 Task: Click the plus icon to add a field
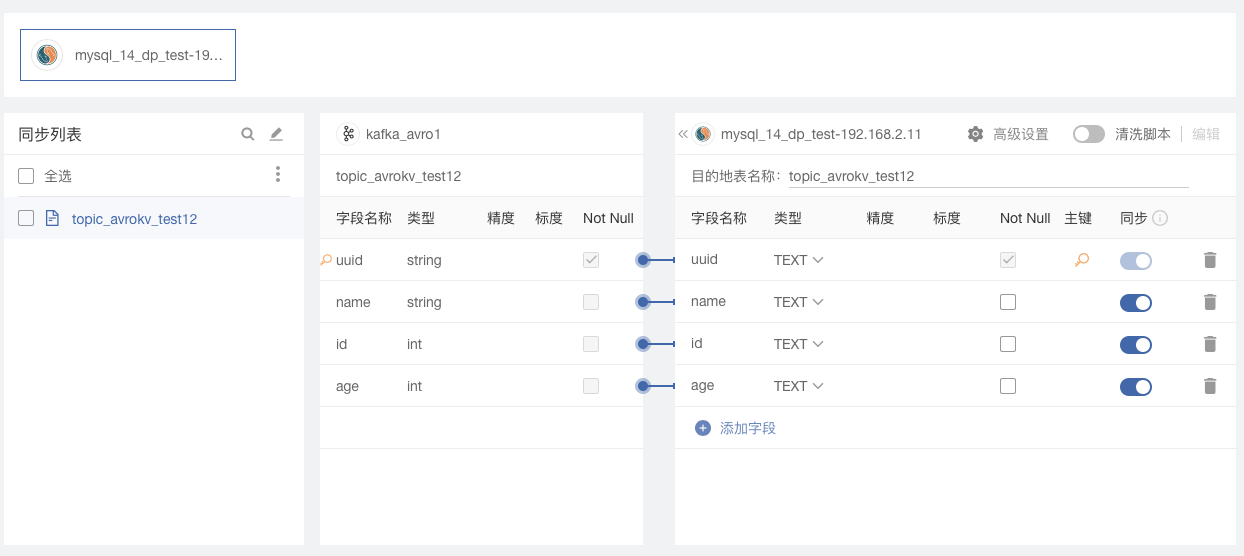703,428
